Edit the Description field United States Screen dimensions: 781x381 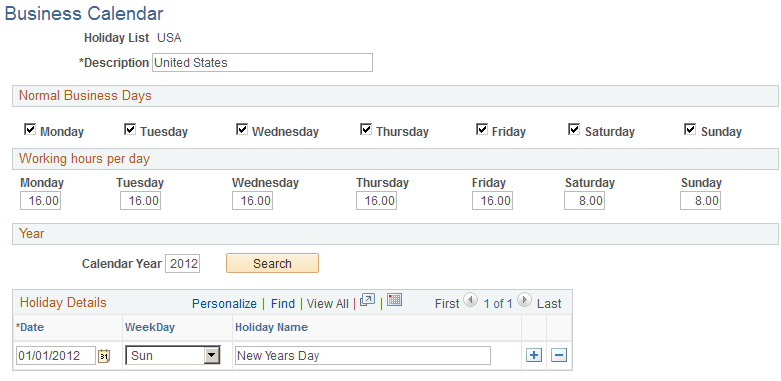coord(262,63)
